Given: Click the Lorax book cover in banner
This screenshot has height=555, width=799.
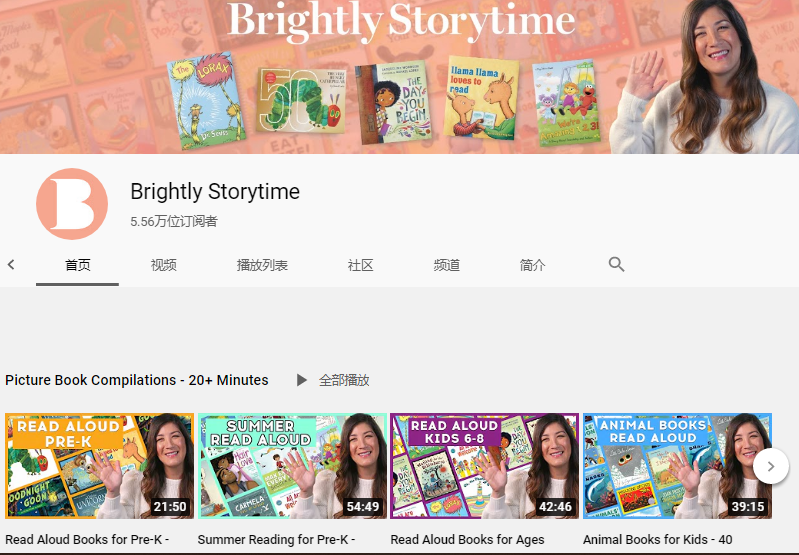Looking at the screenshot, I should coord(206,100).
